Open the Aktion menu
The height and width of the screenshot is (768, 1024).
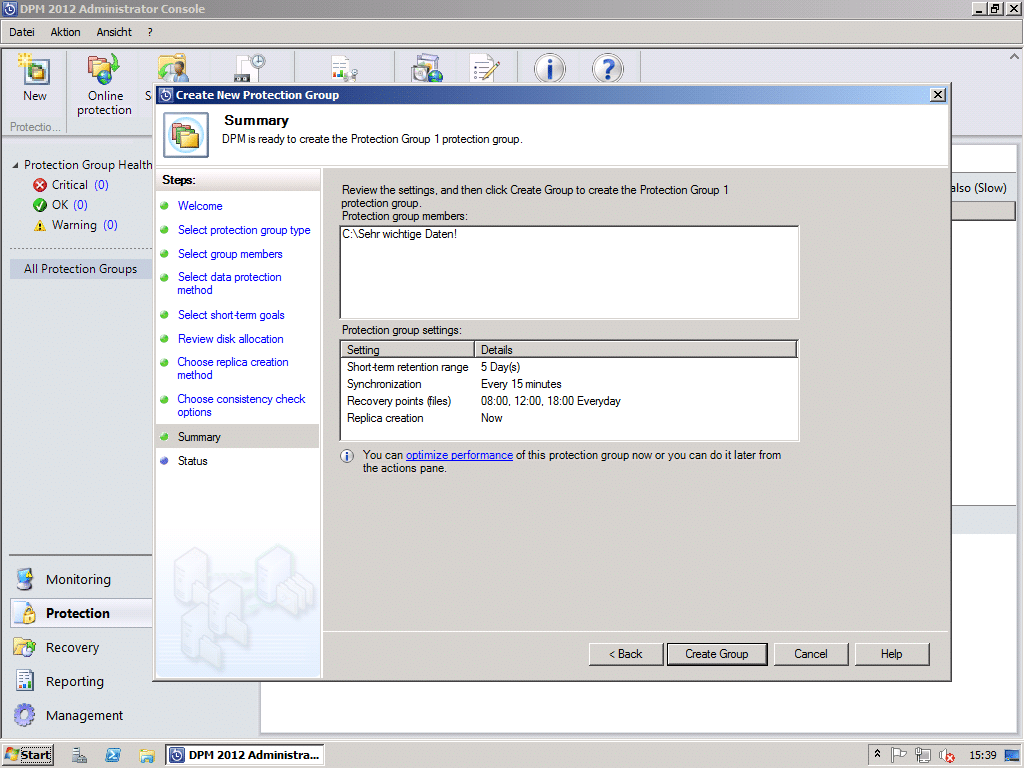(65, 32)
